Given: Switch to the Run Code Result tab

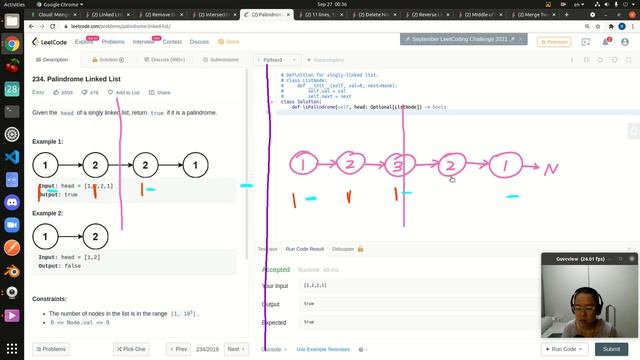Looking at the screenshot, I should 304,249.
